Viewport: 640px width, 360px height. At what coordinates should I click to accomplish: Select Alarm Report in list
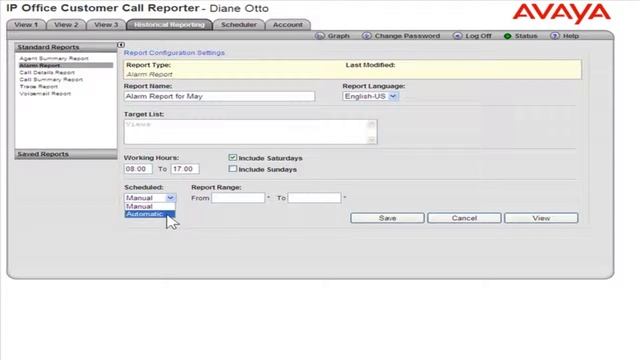click(x=66, y=65)
